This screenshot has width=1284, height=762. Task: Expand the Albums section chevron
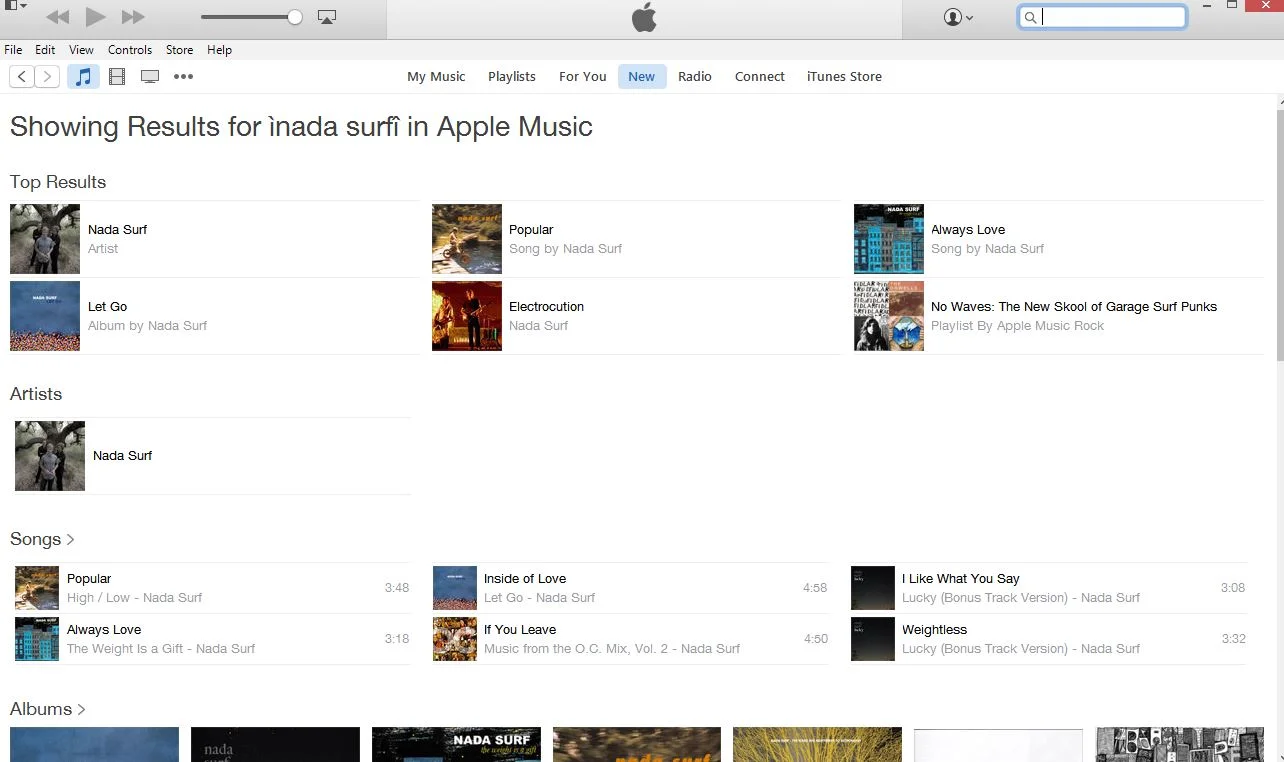pyautogui.click(x=81, y=710)
